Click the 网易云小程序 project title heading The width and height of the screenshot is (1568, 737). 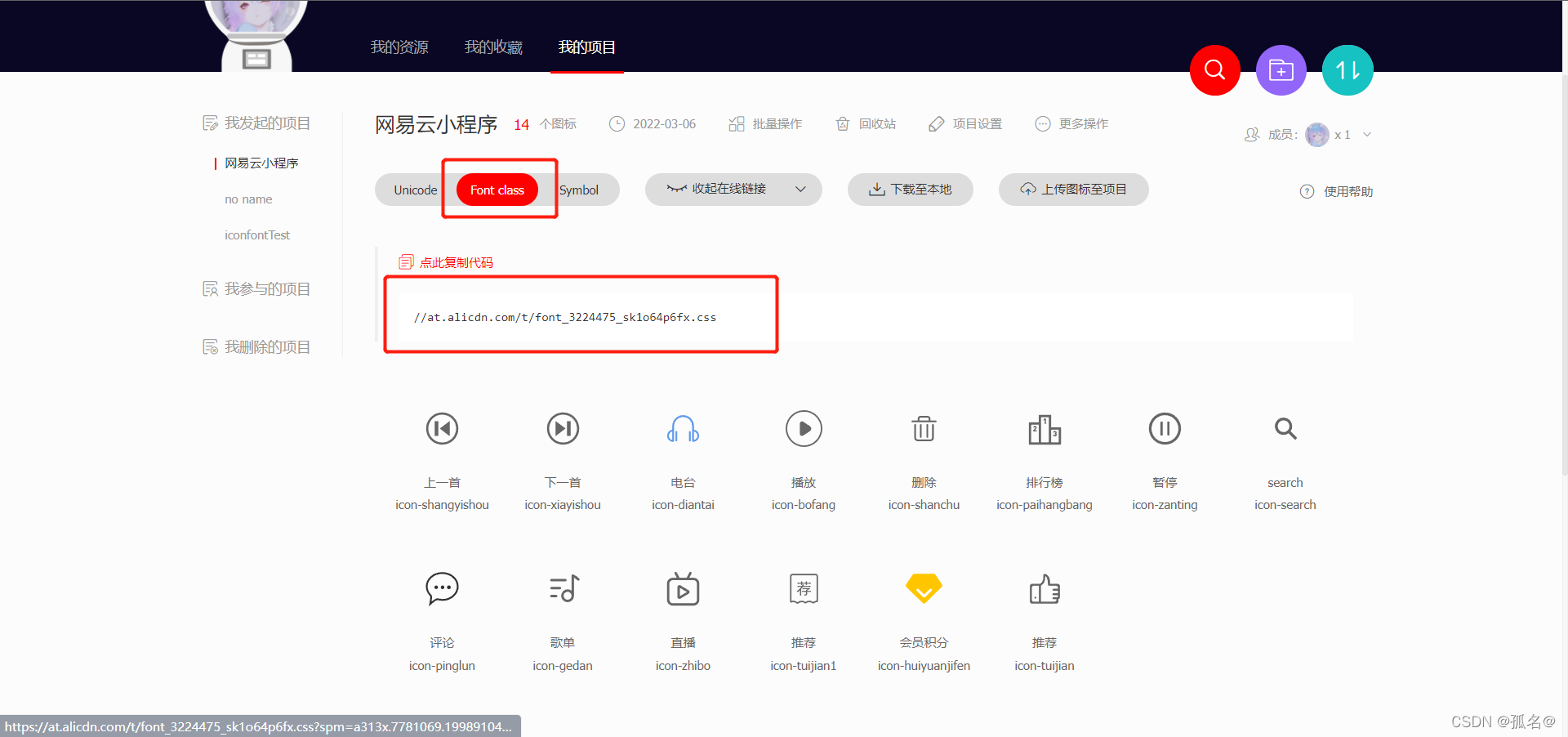point(436,124)
